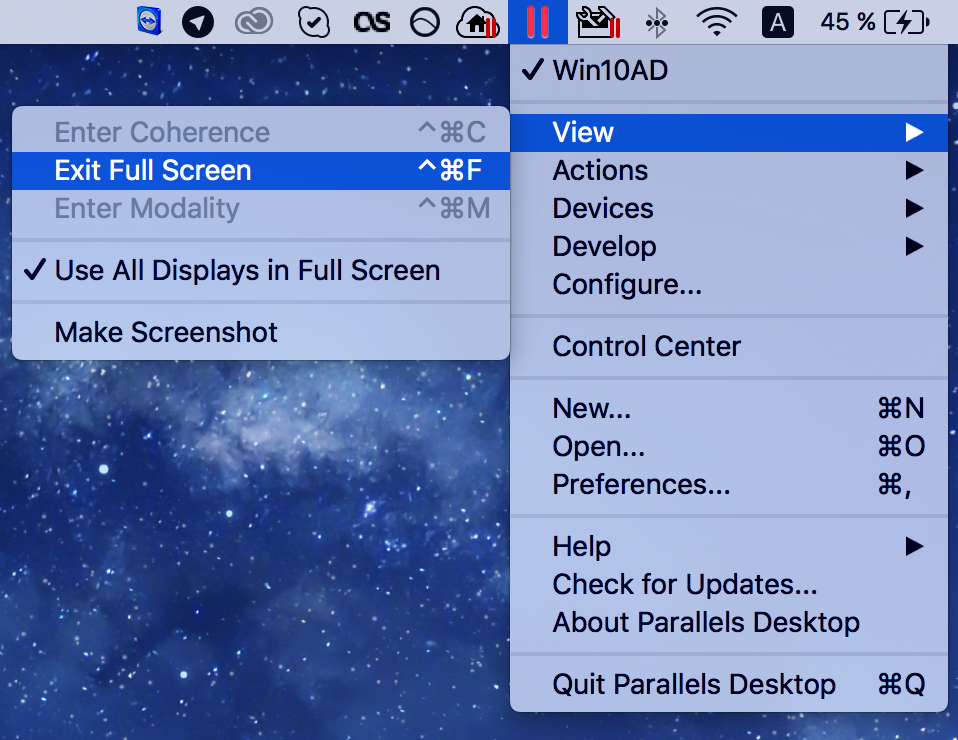Click the circular slashed globe menu bar icon
Viewport: 958px width, 740px height.
425,23
